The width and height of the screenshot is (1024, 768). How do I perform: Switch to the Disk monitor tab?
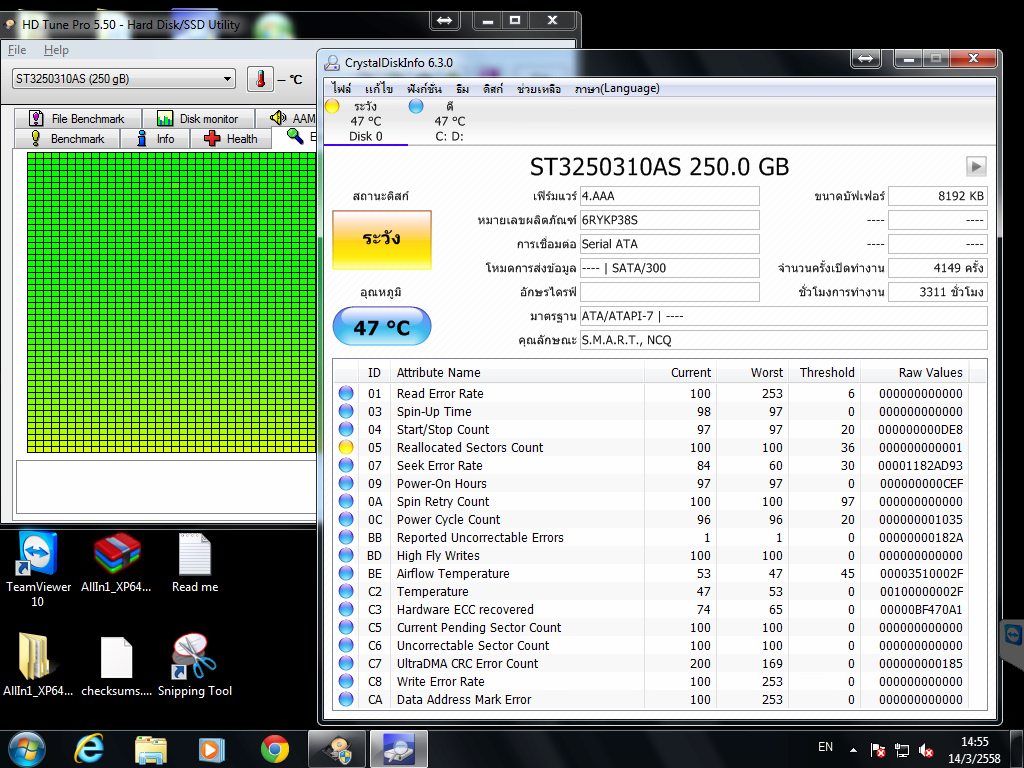(199, 118)
